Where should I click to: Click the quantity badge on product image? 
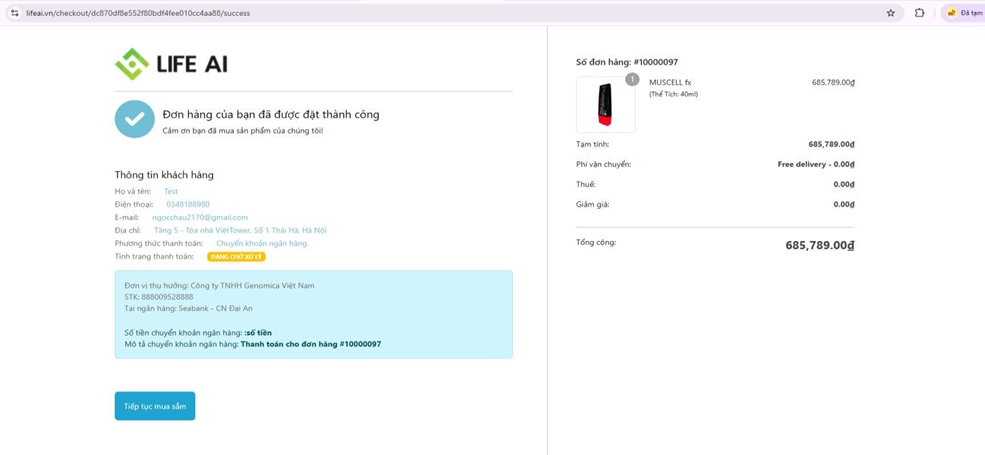click(632, 79)
